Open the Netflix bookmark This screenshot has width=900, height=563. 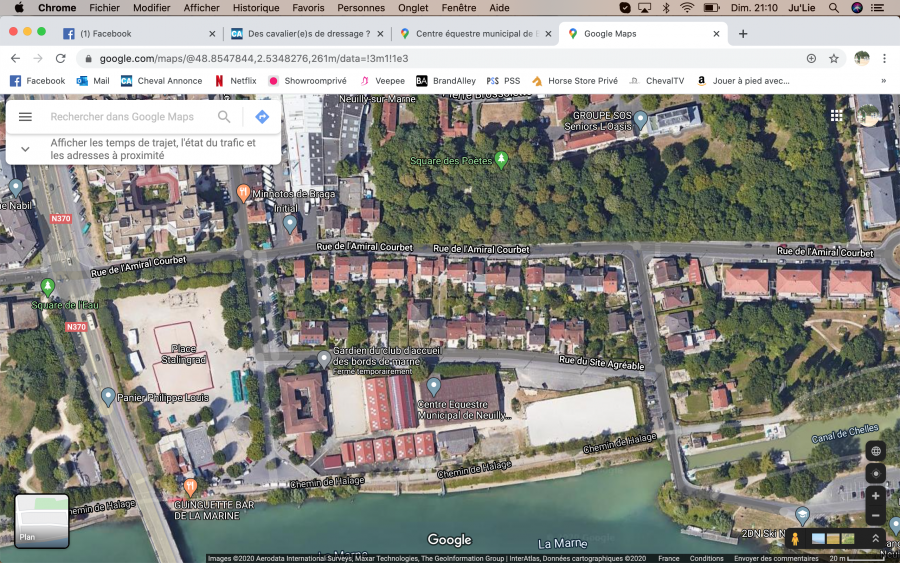(x=235, y=81)
